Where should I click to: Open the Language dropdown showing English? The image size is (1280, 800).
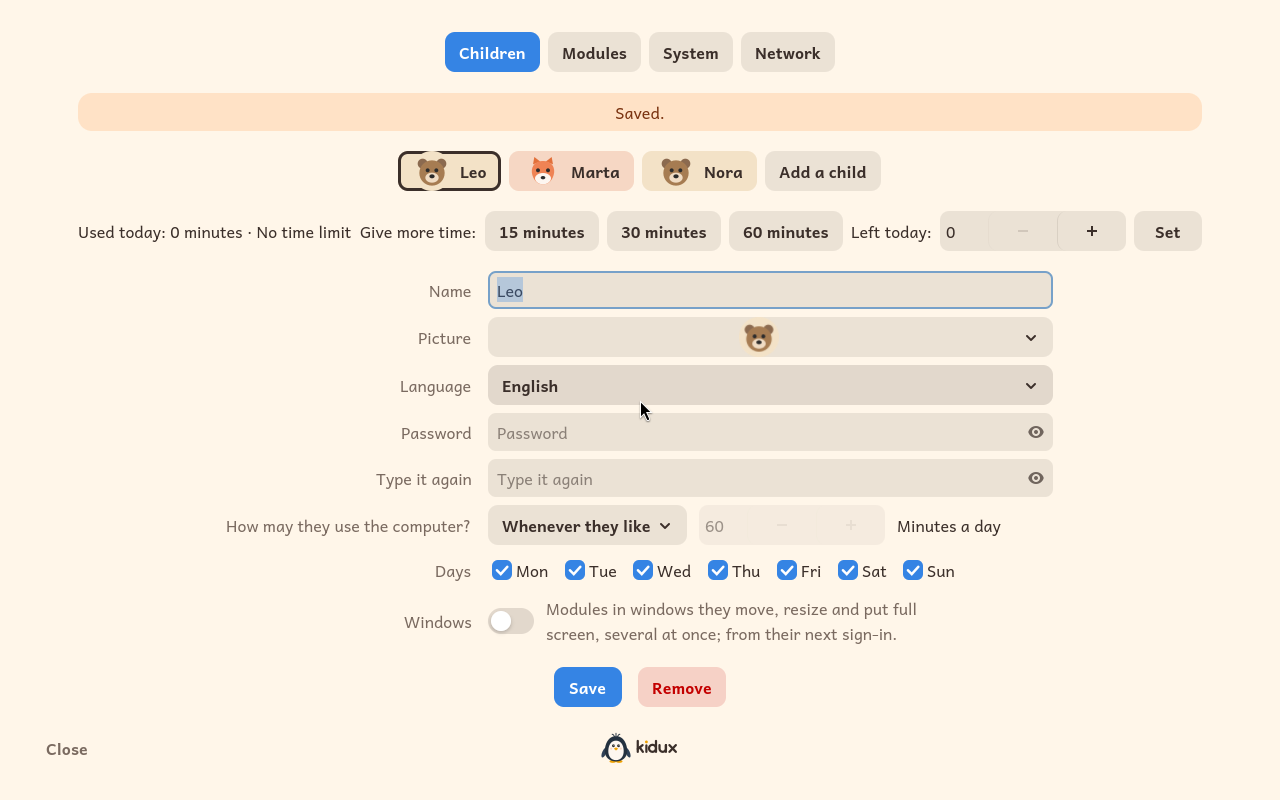pyautogui.click(x=770, y=385)
